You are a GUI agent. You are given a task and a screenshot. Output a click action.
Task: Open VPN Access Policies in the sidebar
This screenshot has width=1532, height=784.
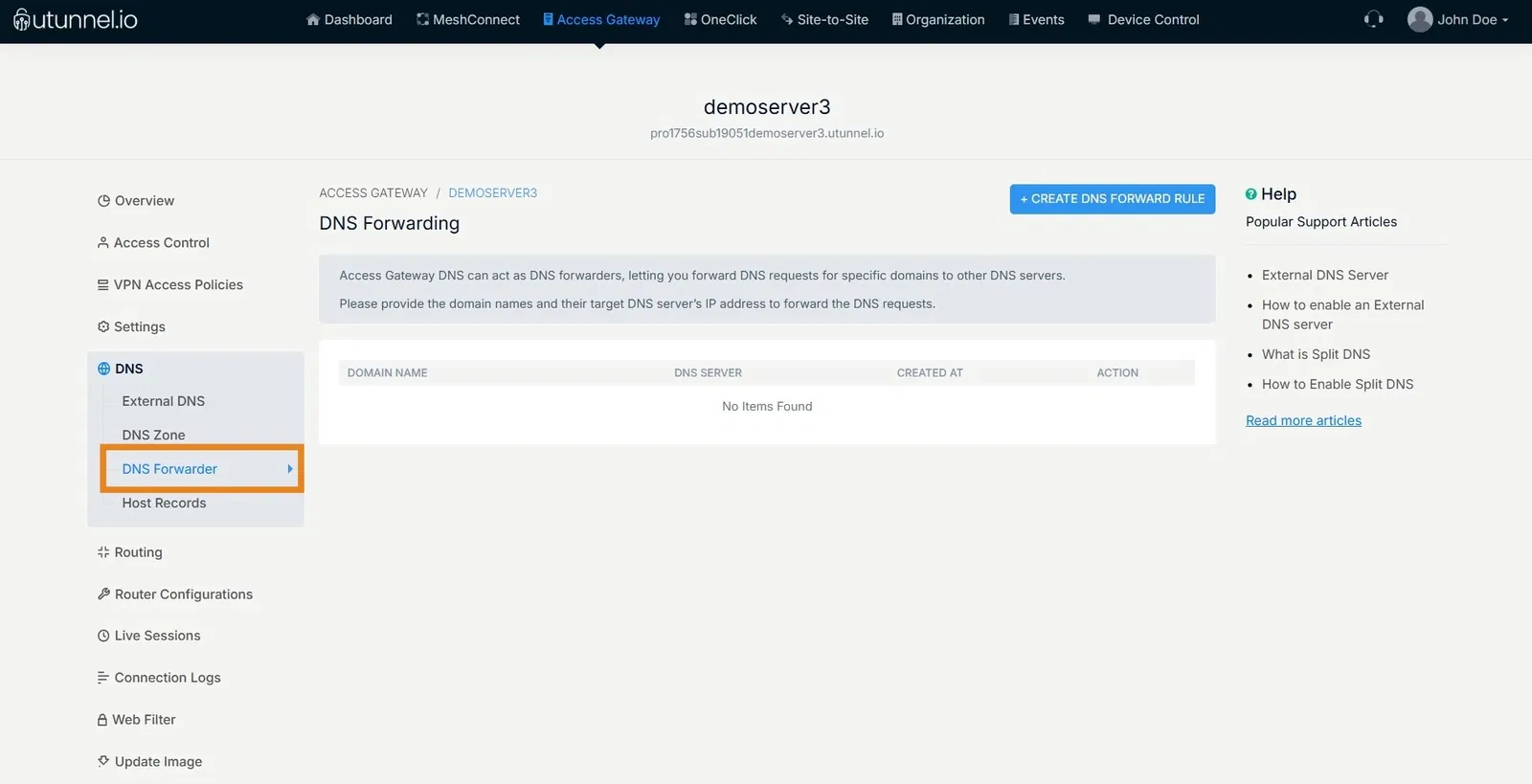click(x=170, y=284)
